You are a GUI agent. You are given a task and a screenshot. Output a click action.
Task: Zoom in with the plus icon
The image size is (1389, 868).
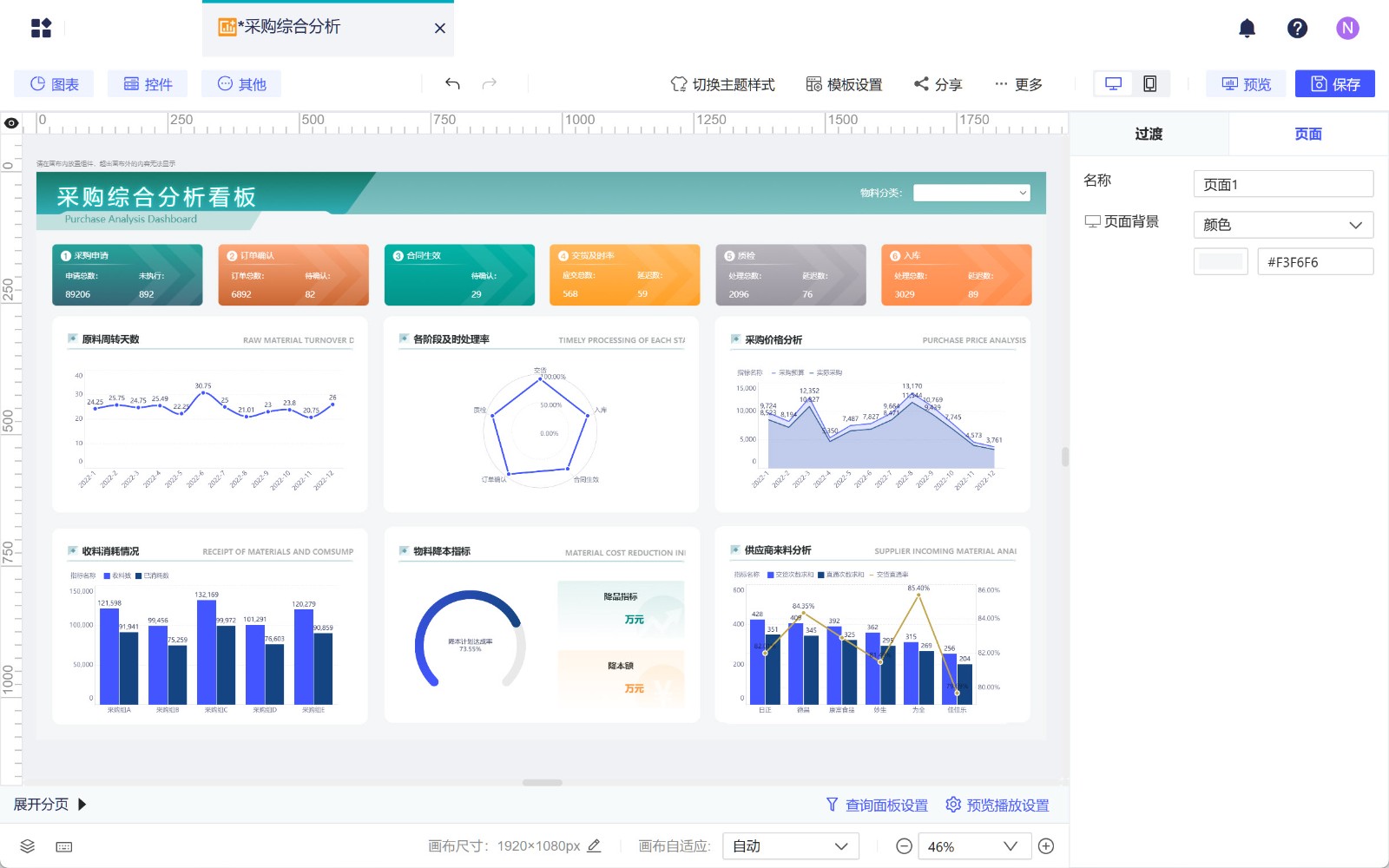click(1046, 846)
